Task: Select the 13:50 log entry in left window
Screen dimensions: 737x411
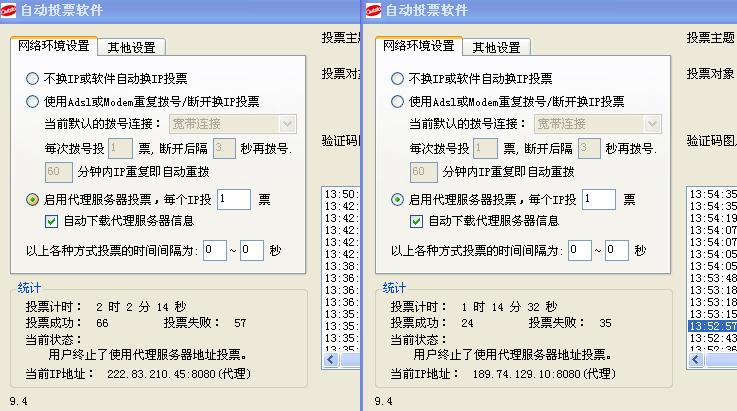Action: [x=340, y=193]
